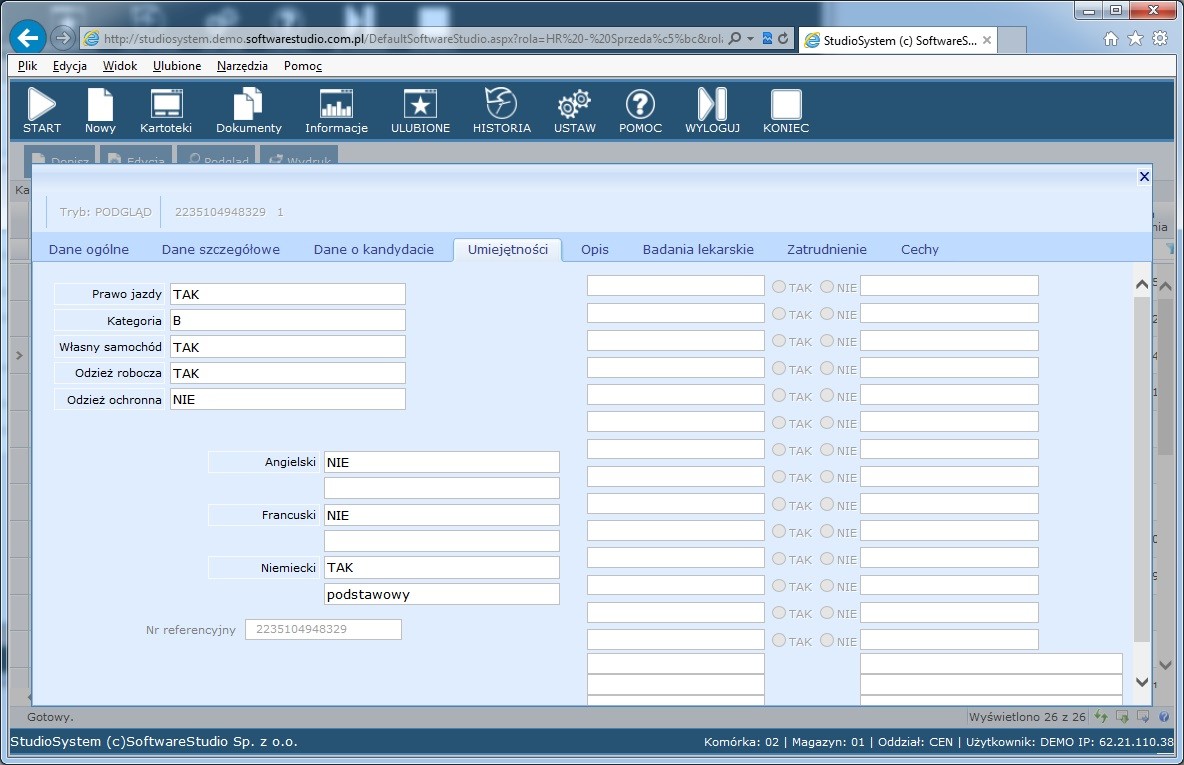Open the ULUBIONE star icon

420,110
